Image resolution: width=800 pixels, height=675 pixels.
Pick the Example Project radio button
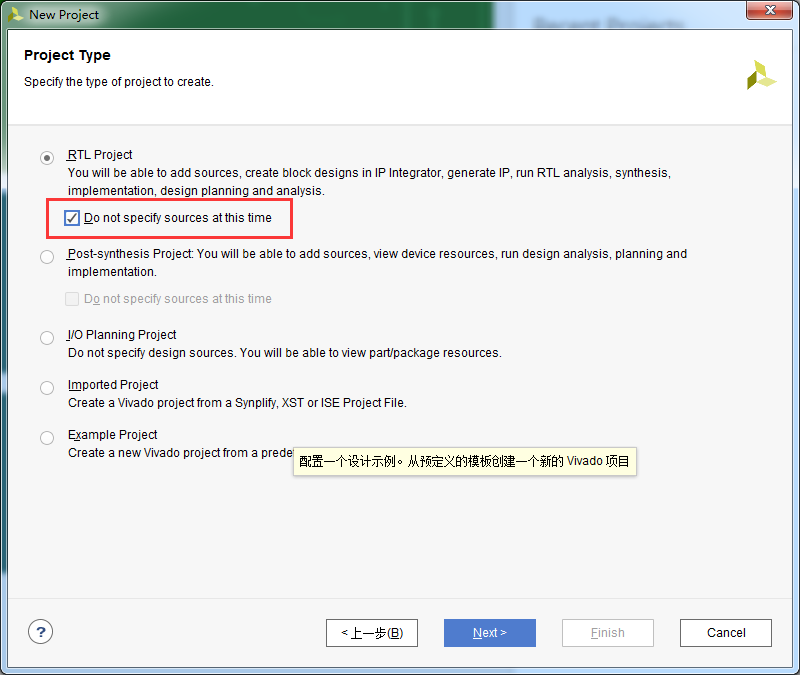pos(47,438)
